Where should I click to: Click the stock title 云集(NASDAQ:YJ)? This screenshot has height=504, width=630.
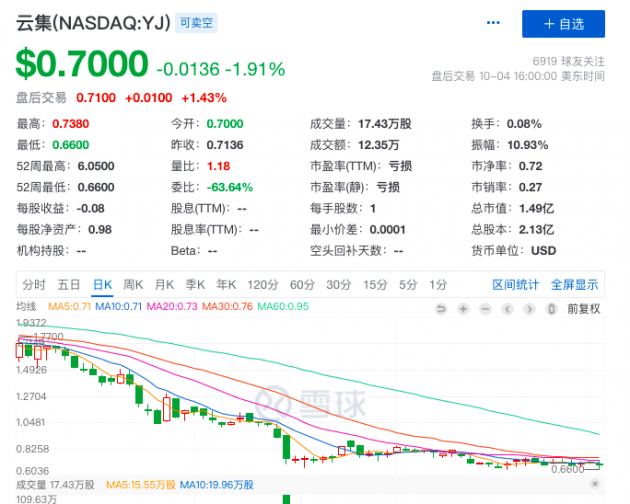[93, 23]
